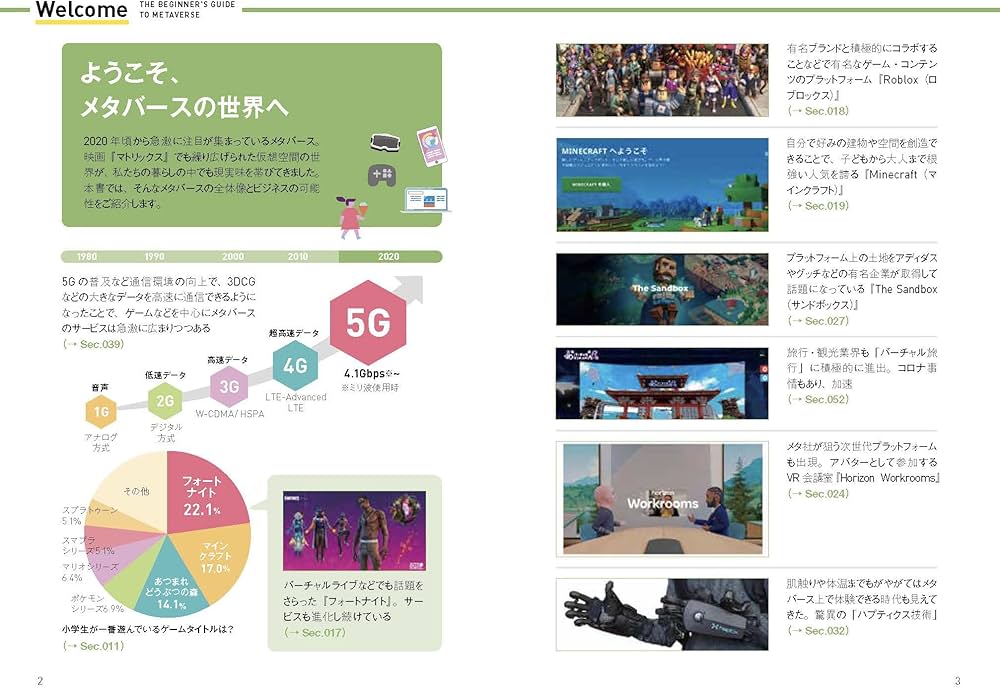Click THE BEGINNER'S GUIDE TO METAVERSE subtitle
The height and width of the screenshot is (689, 1000).
tap(187, 9)
